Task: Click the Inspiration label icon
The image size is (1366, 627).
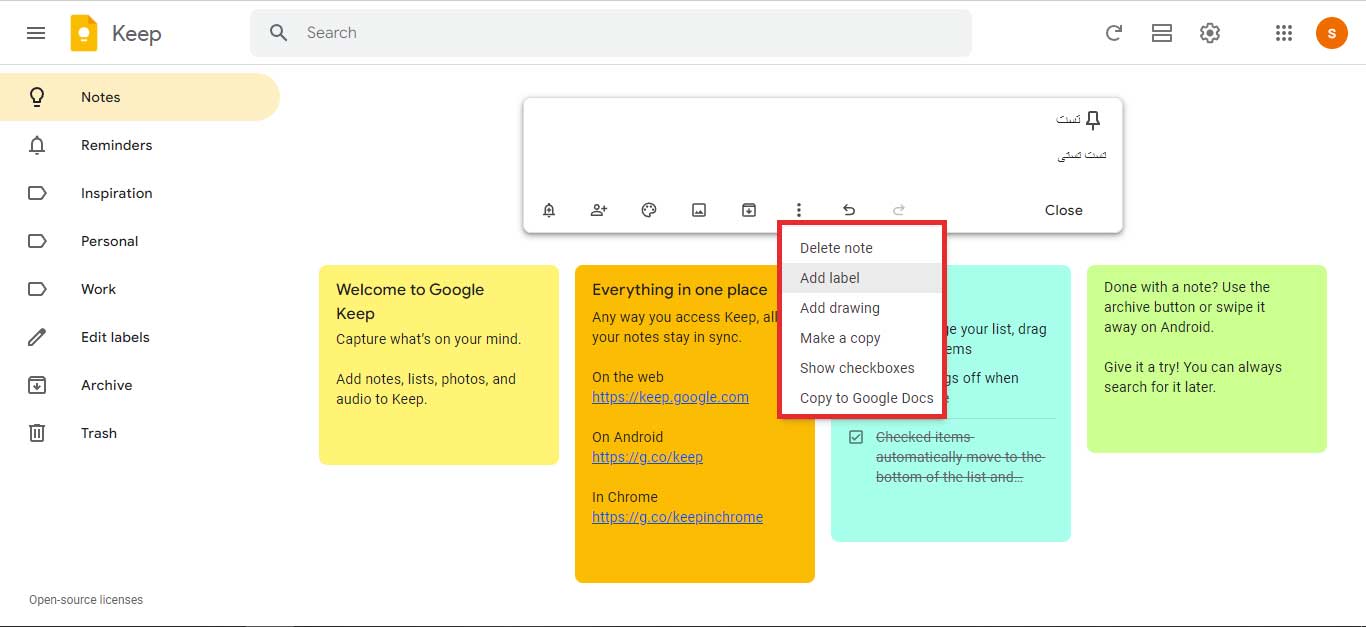Action: pos(37,193)
